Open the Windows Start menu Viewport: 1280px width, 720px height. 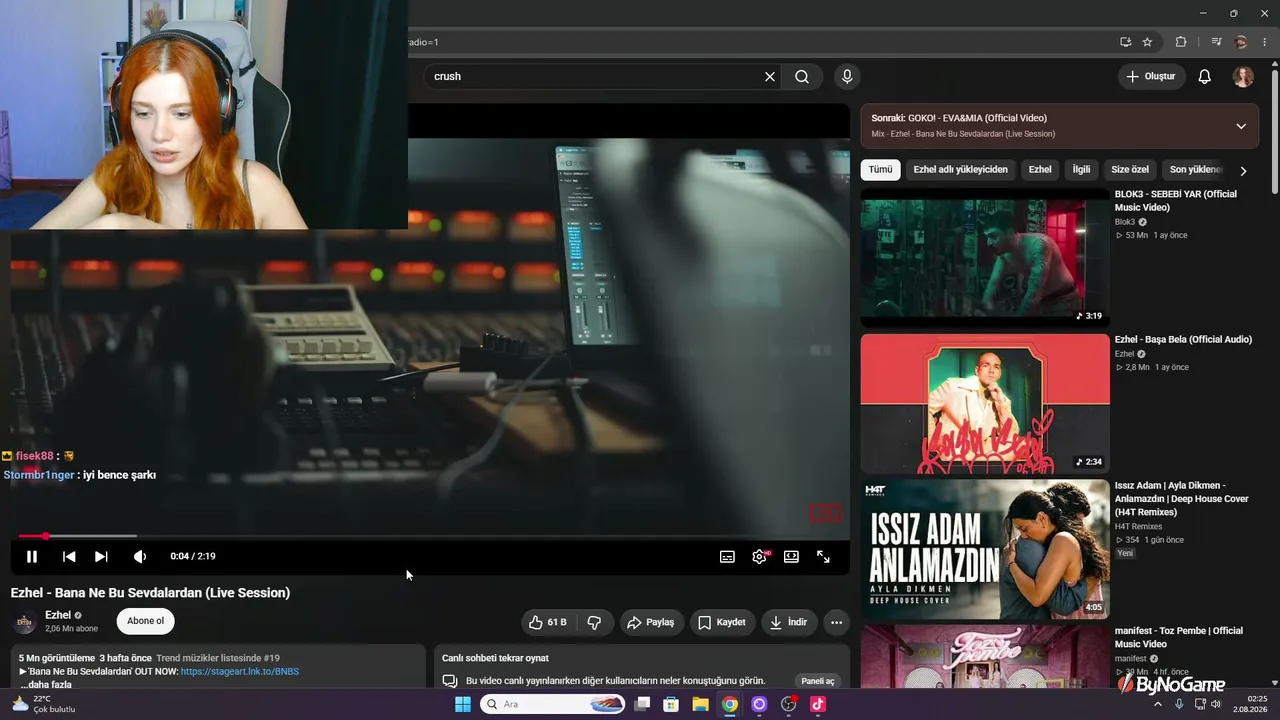[x=463, y=704]
